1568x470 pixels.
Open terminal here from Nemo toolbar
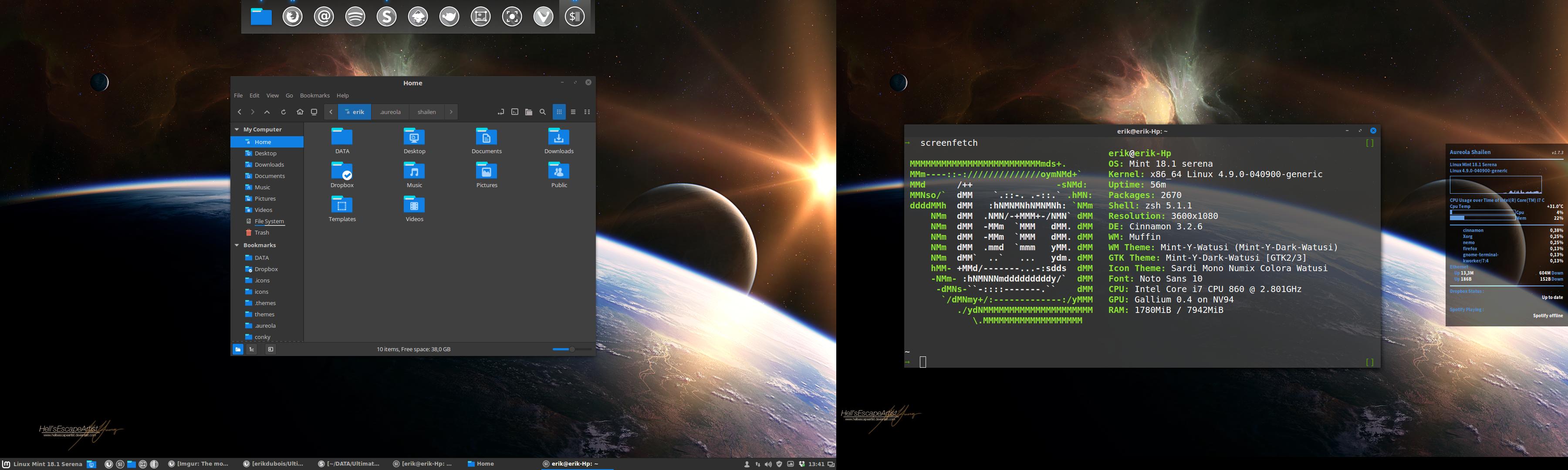pyautogui.click(x=515, y=112)
